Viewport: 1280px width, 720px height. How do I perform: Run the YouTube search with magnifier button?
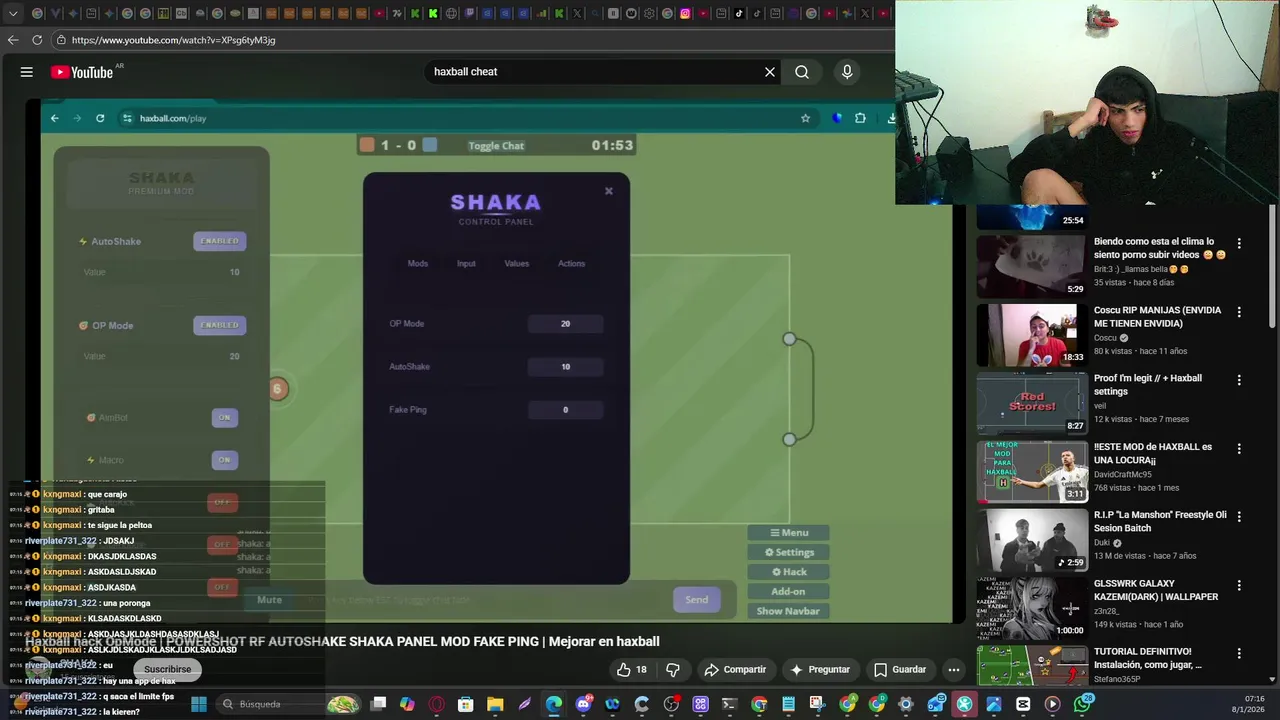coord(802,72)
